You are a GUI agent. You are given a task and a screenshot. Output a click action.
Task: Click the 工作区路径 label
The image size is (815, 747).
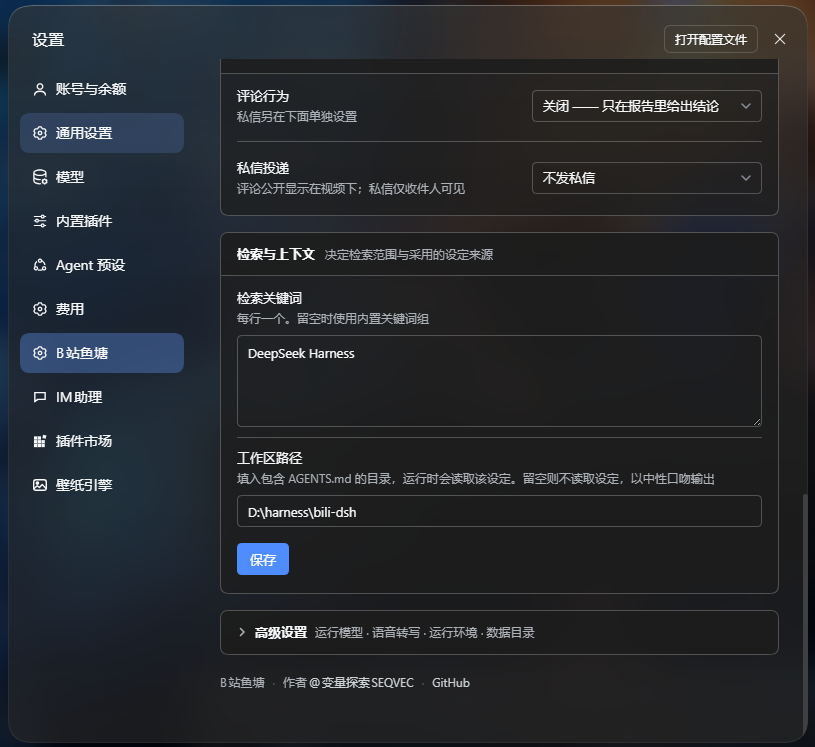pos(269,458)
